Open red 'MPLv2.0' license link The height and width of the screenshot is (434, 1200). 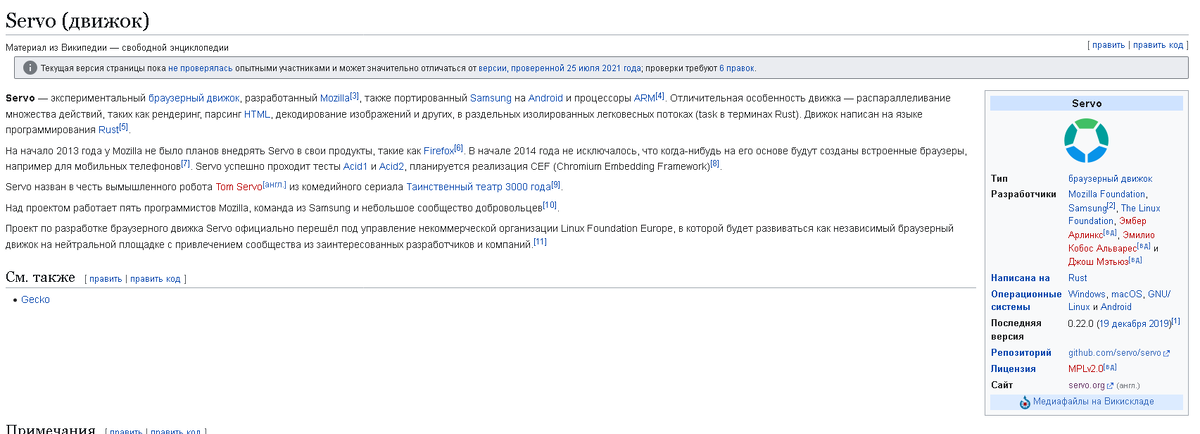tap(1086, 369)
